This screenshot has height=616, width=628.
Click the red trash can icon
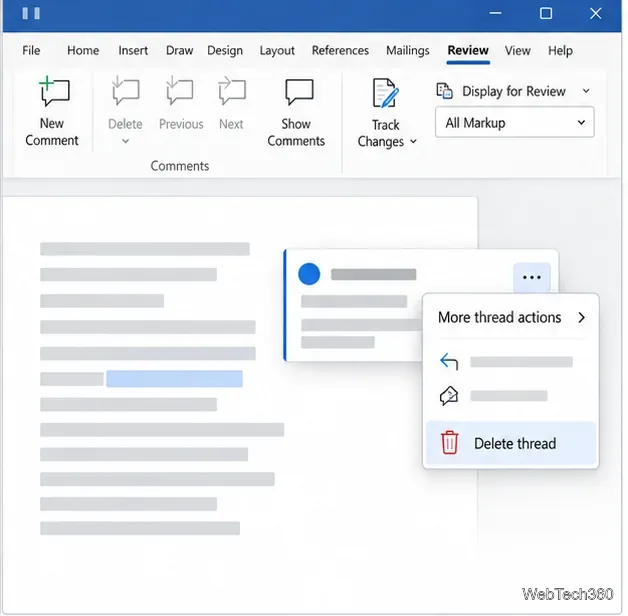coord(449,443)
